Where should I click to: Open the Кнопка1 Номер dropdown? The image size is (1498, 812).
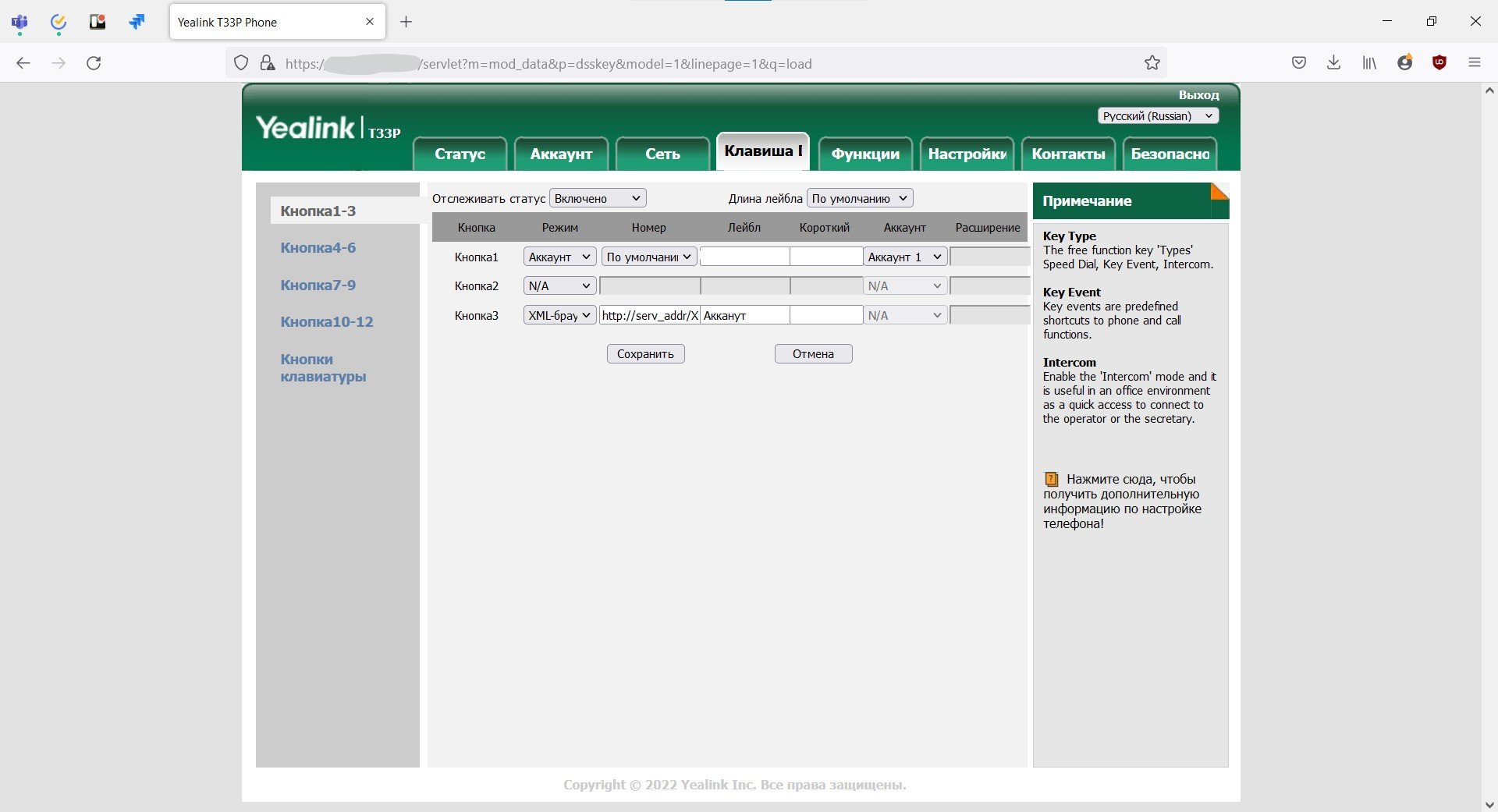[648, 257]
